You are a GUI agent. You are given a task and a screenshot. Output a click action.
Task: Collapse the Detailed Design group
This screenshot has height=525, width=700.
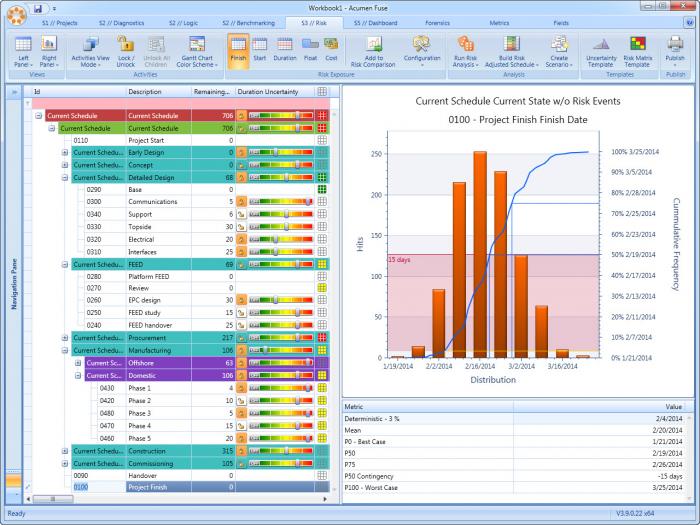click(x=65, y=178)
